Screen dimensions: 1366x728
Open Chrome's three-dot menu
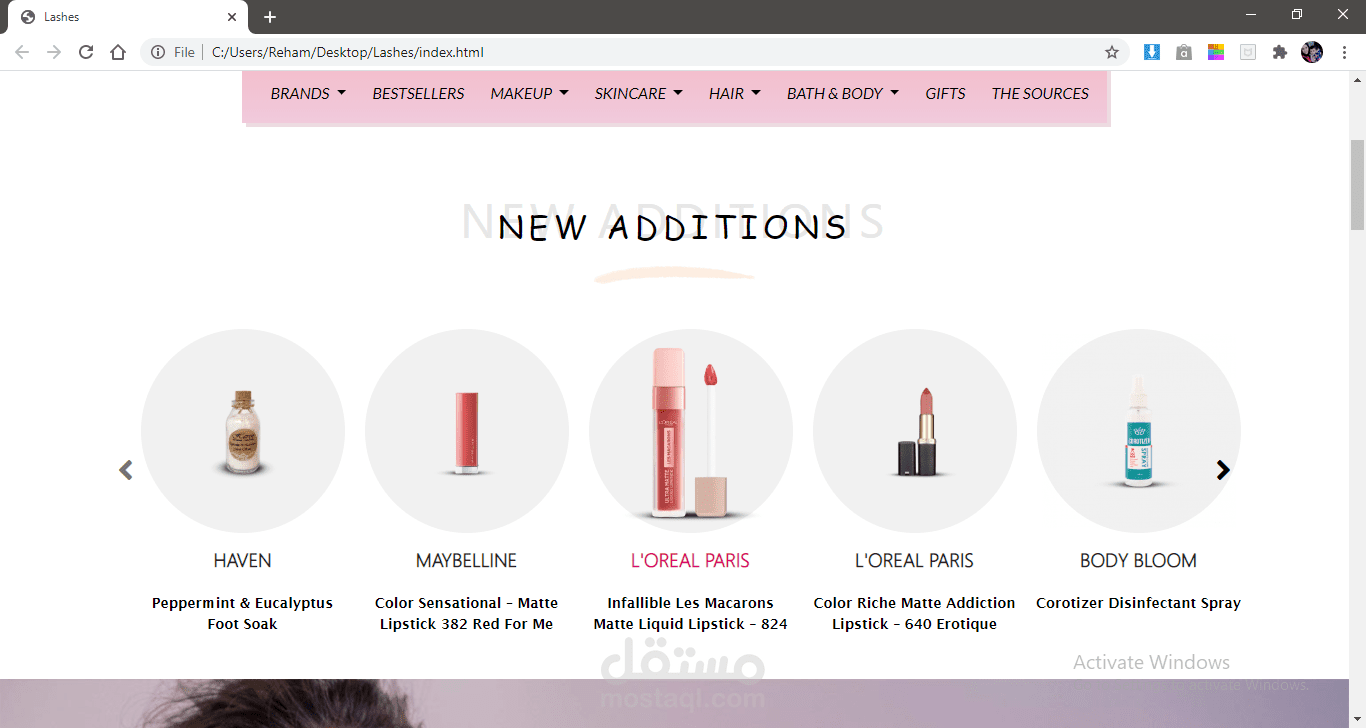pyautogui.click(x=1344, y=52)
